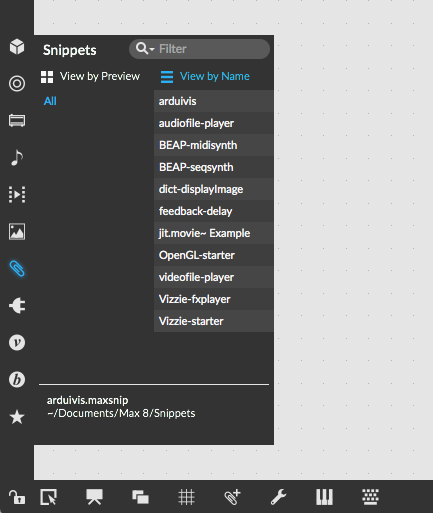Image resolution: width=433 pixels, height=513 pixels.
Task: Open the magnifier search options dropdown
Action: 145,49
